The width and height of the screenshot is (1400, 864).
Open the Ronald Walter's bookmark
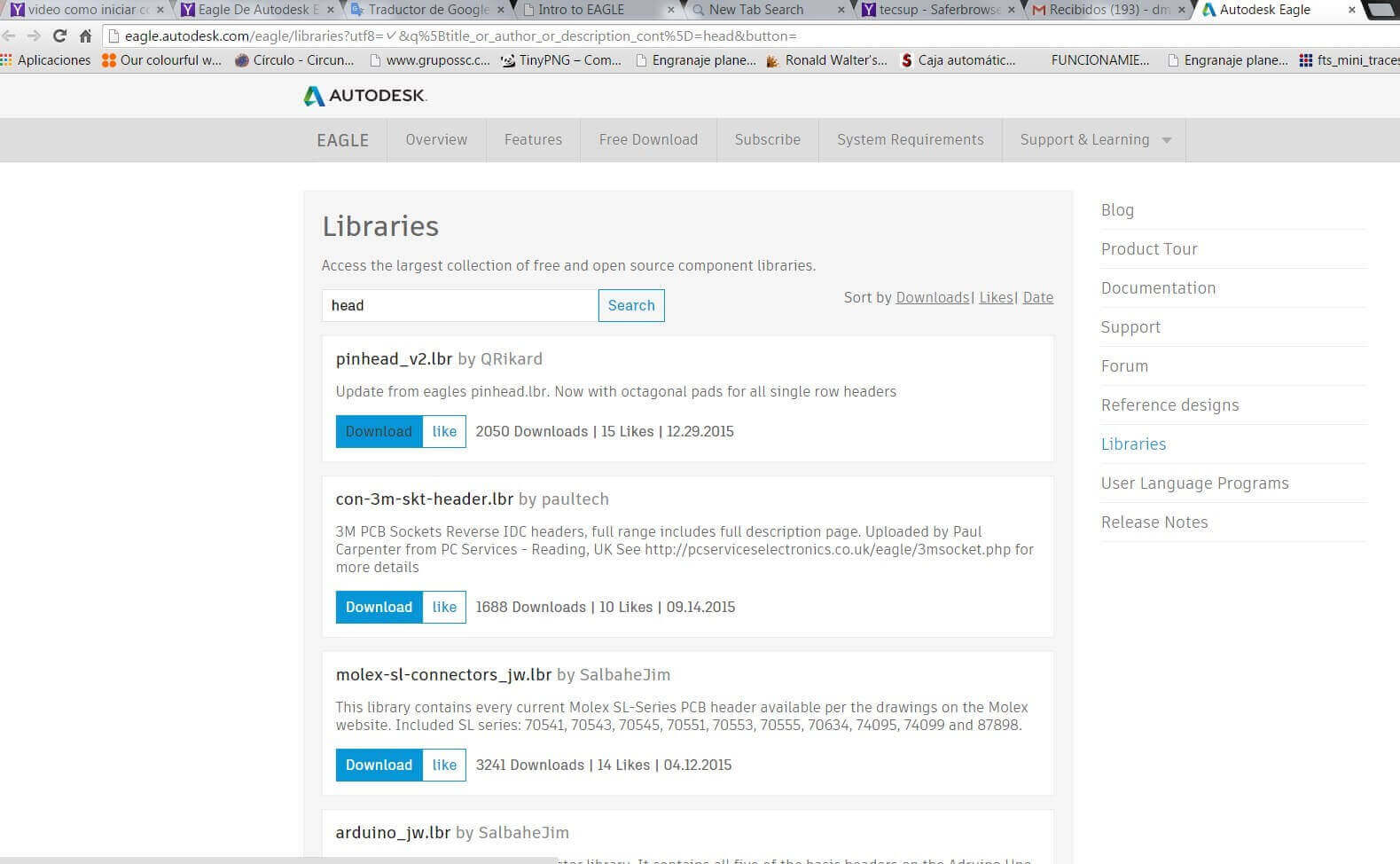826,60
